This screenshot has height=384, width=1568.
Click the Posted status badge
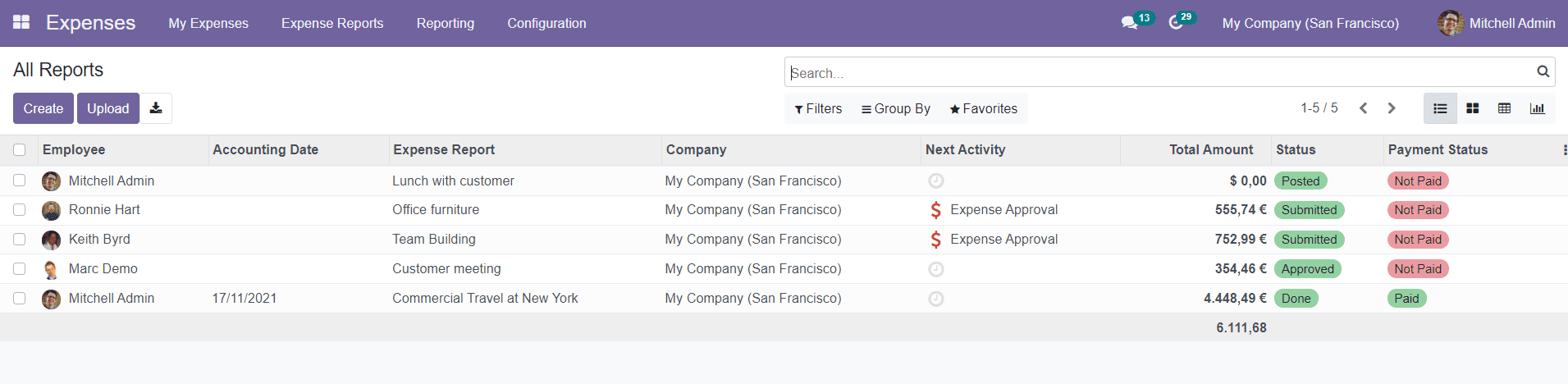click(x=1301, y=181)
